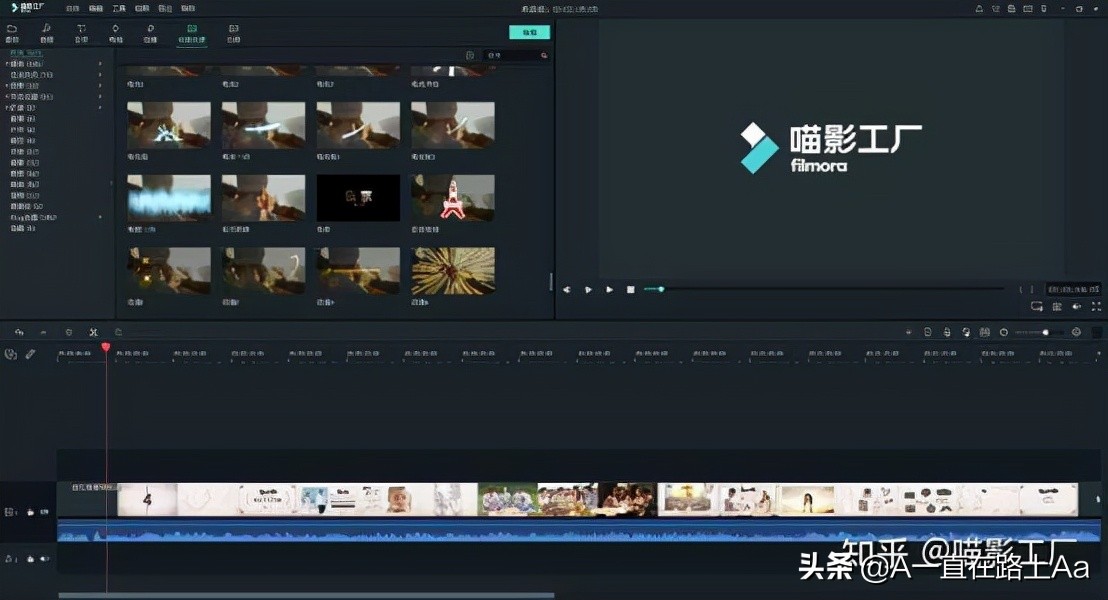Expand the topmost category arrow in the library tree

(x=100, y=64)
